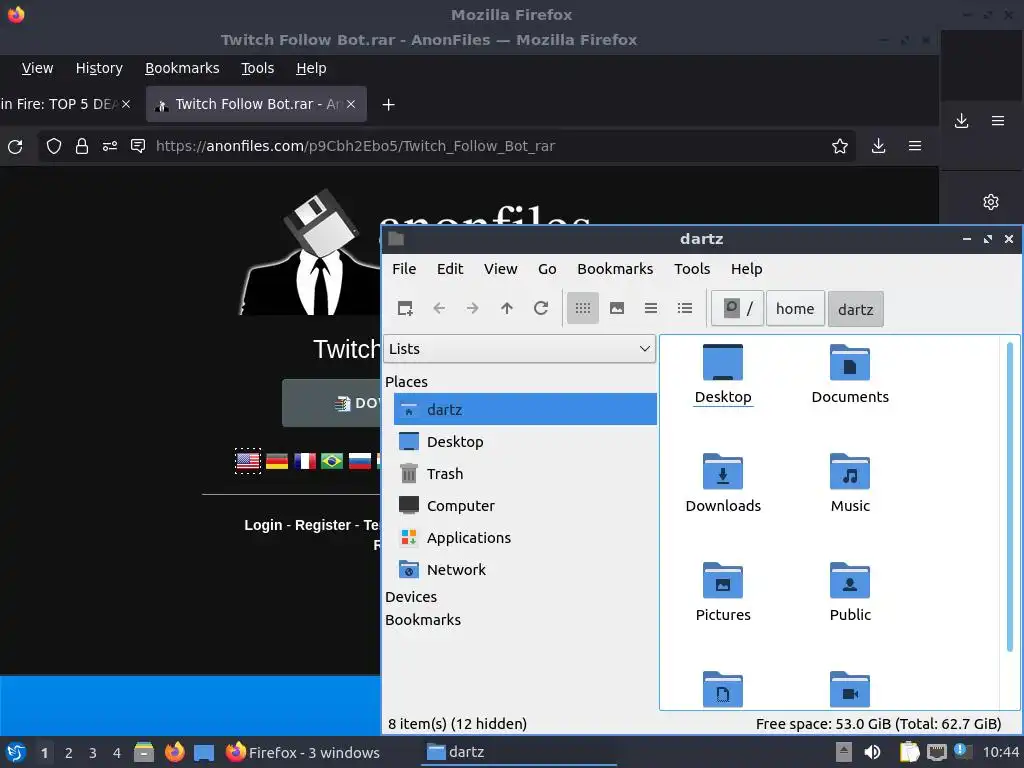Select the Brazilian flag language
Screen dimensions: 1024x768
click(x=332, y=461)
